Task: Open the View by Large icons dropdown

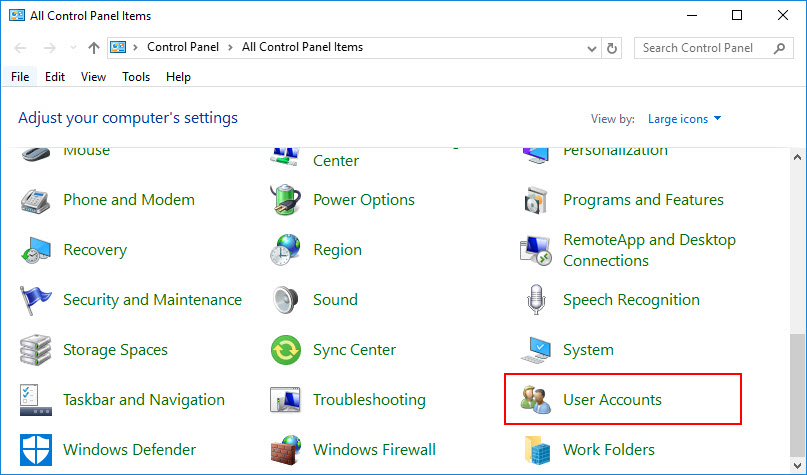Action: [685, 119]
